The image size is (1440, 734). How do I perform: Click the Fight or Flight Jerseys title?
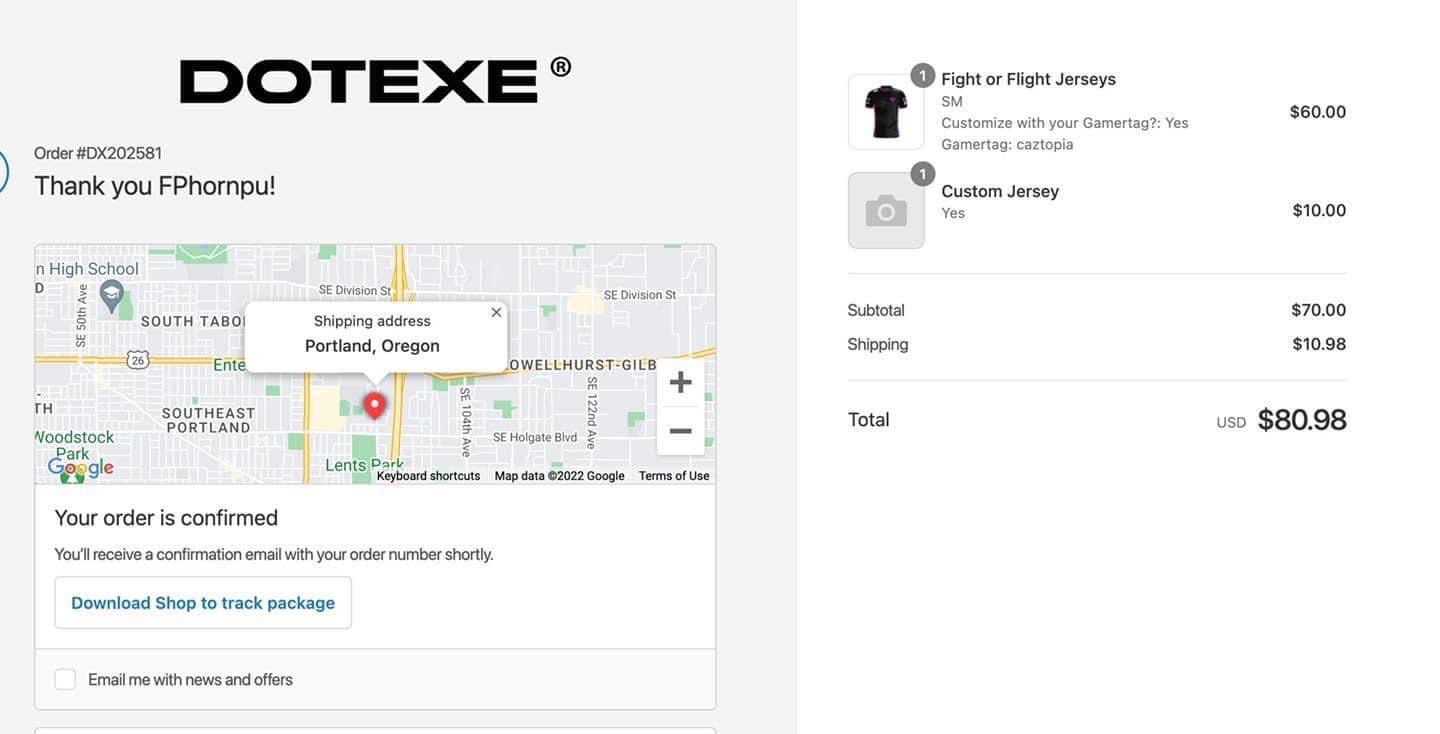tap(1028, 79)
